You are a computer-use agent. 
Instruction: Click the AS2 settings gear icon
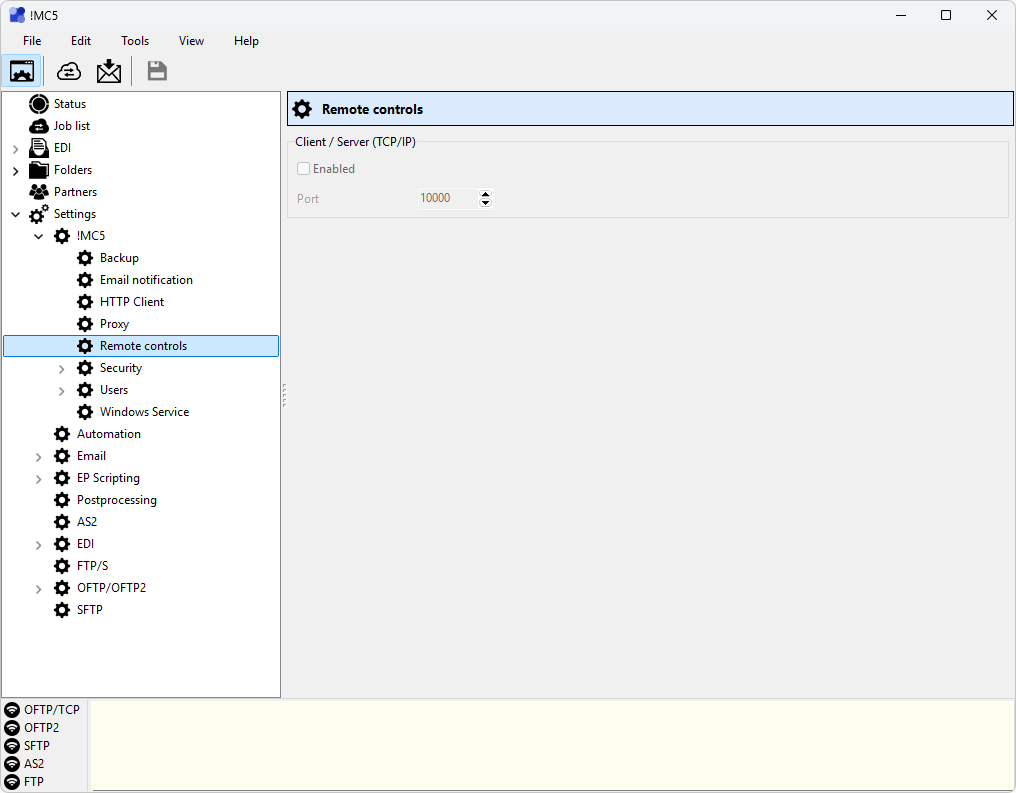pos(62,522)
